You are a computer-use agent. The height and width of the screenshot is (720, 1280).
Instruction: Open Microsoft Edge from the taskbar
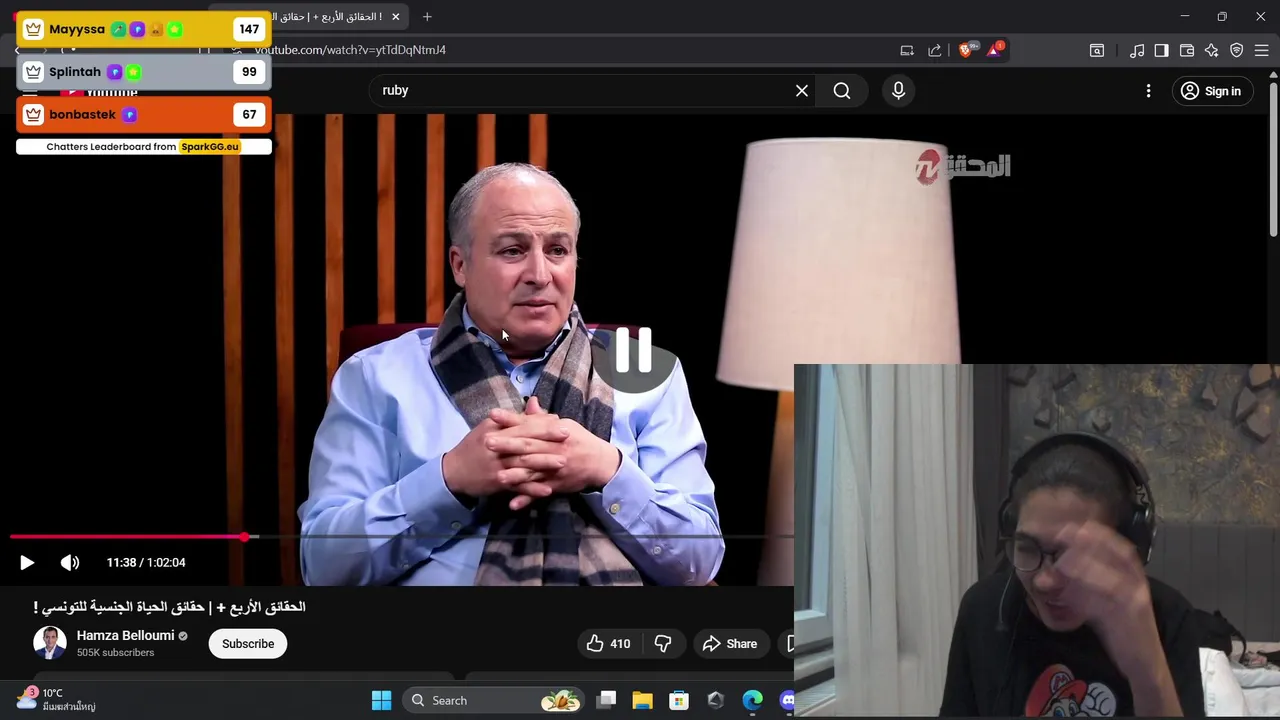pyautogui.click(x=752, y=701)
